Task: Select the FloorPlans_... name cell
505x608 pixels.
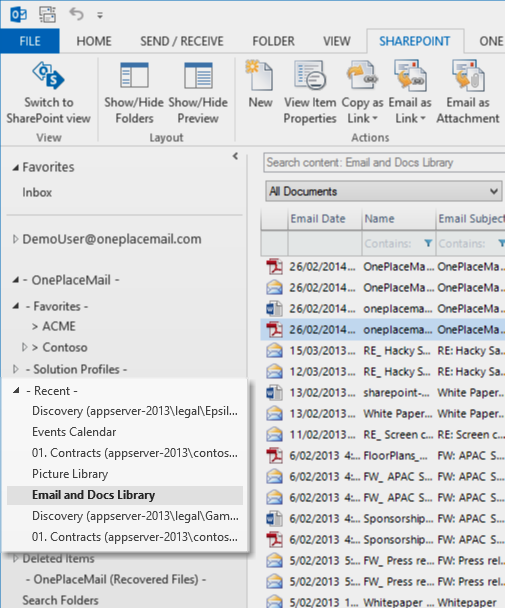Action: [x=395, y=456]
